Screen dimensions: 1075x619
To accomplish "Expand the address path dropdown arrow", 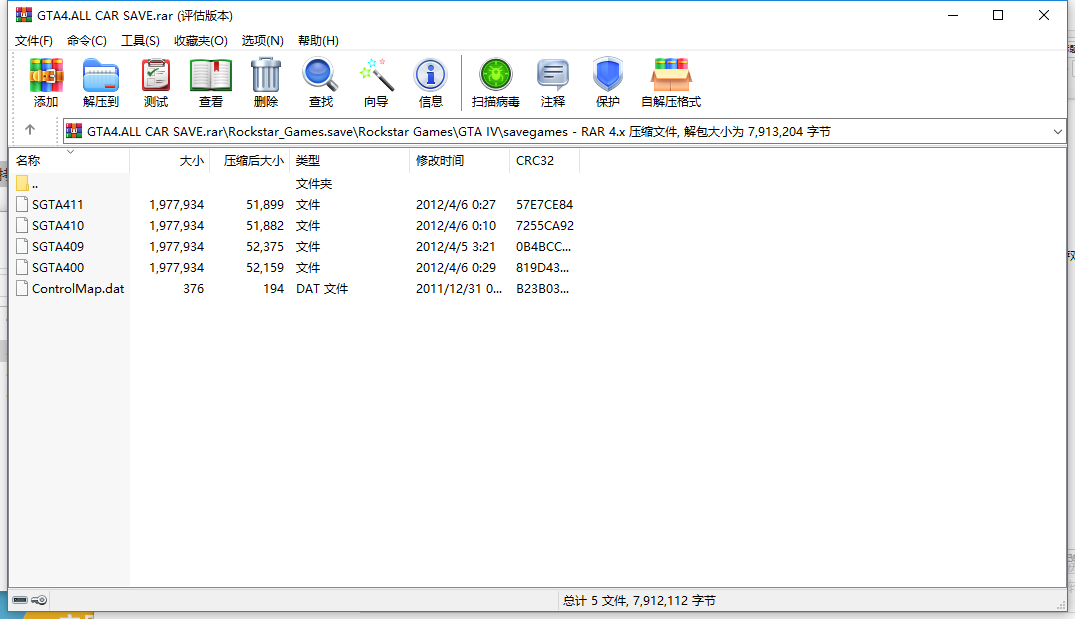I will coord(1057,132).
